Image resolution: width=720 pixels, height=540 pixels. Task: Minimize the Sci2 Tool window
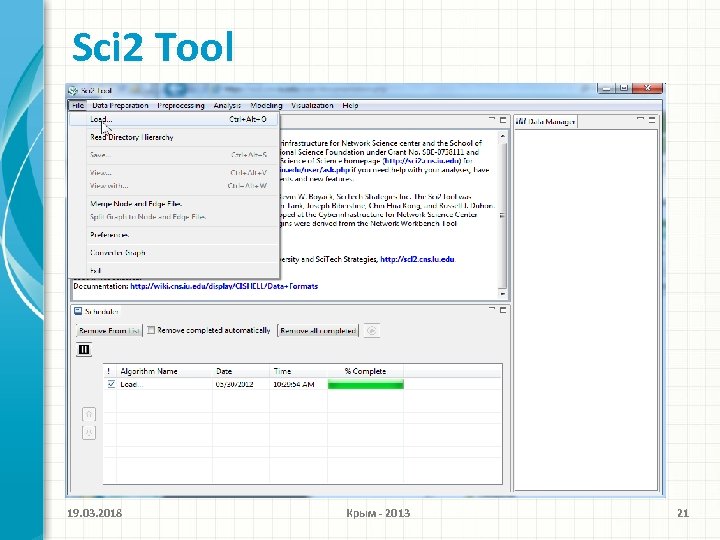coord(606,88)
